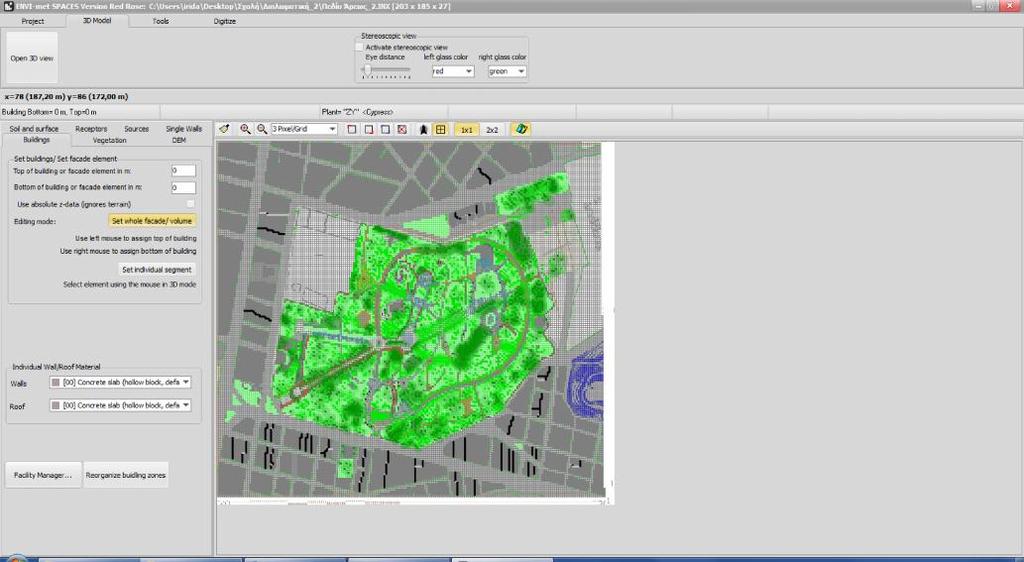Click the Top of building height input field
The width and height of the screenshot is (1024, 562).
coord(184,171)
